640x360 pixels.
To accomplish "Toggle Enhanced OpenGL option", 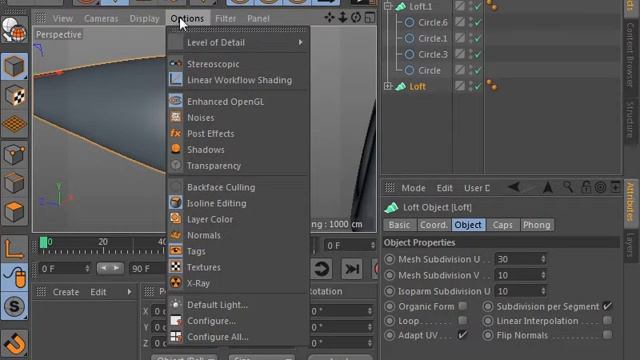I will (x=238, y=102).
